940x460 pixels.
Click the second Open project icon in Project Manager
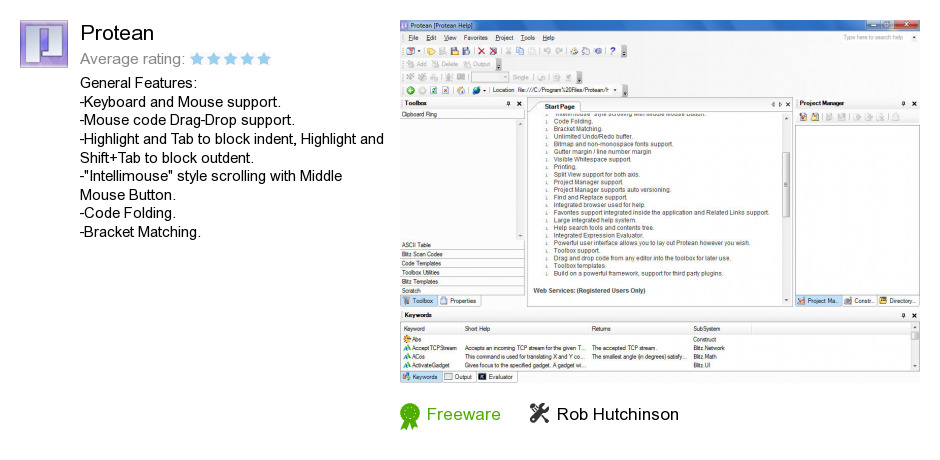815,117
